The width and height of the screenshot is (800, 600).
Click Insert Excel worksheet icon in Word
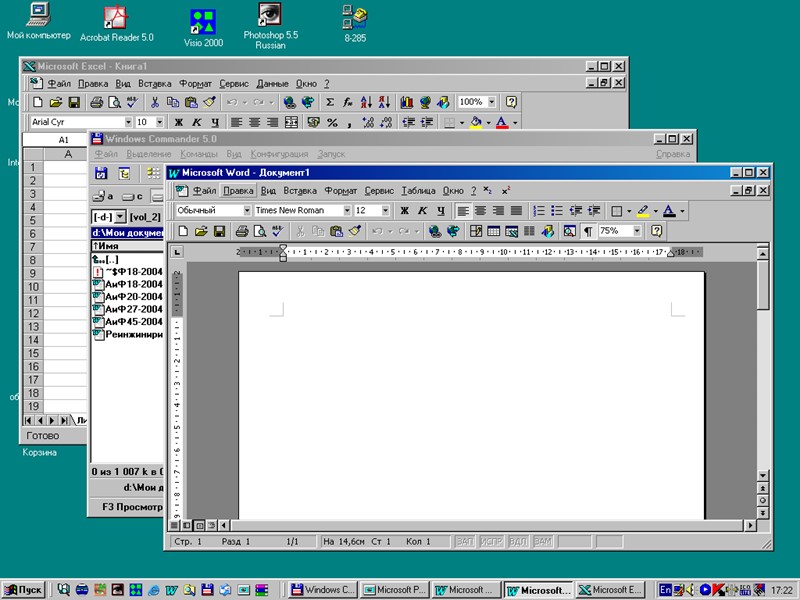point(511,232)
